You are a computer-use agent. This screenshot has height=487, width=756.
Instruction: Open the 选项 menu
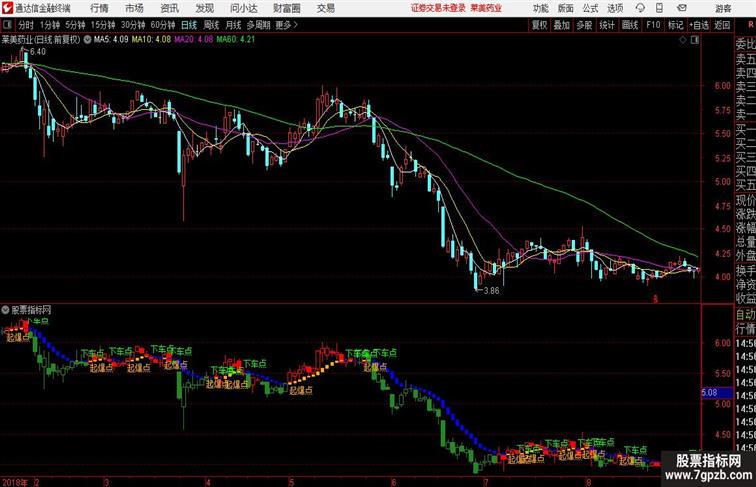click(x=615, y=8)
